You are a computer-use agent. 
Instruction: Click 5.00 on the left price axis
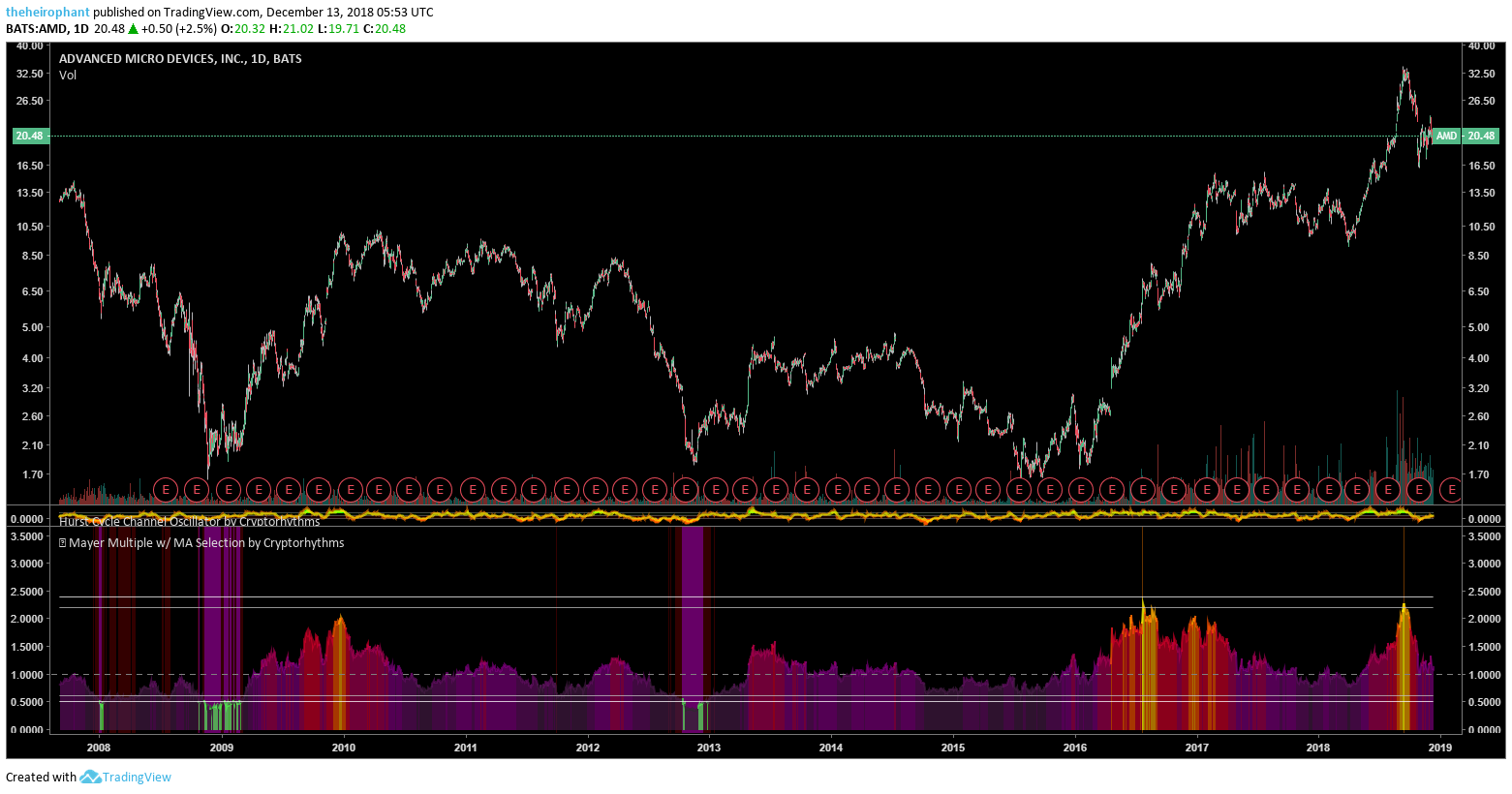[x=32, y=327]
